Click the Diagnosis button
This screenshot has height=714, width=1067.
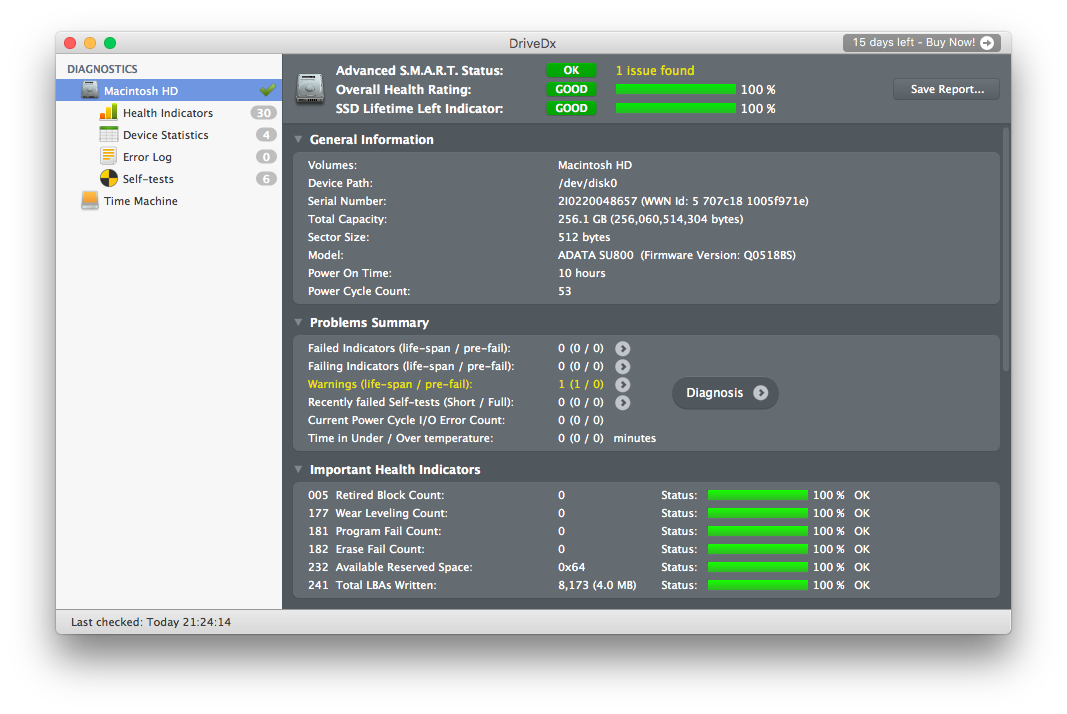[x=725, y=393]
